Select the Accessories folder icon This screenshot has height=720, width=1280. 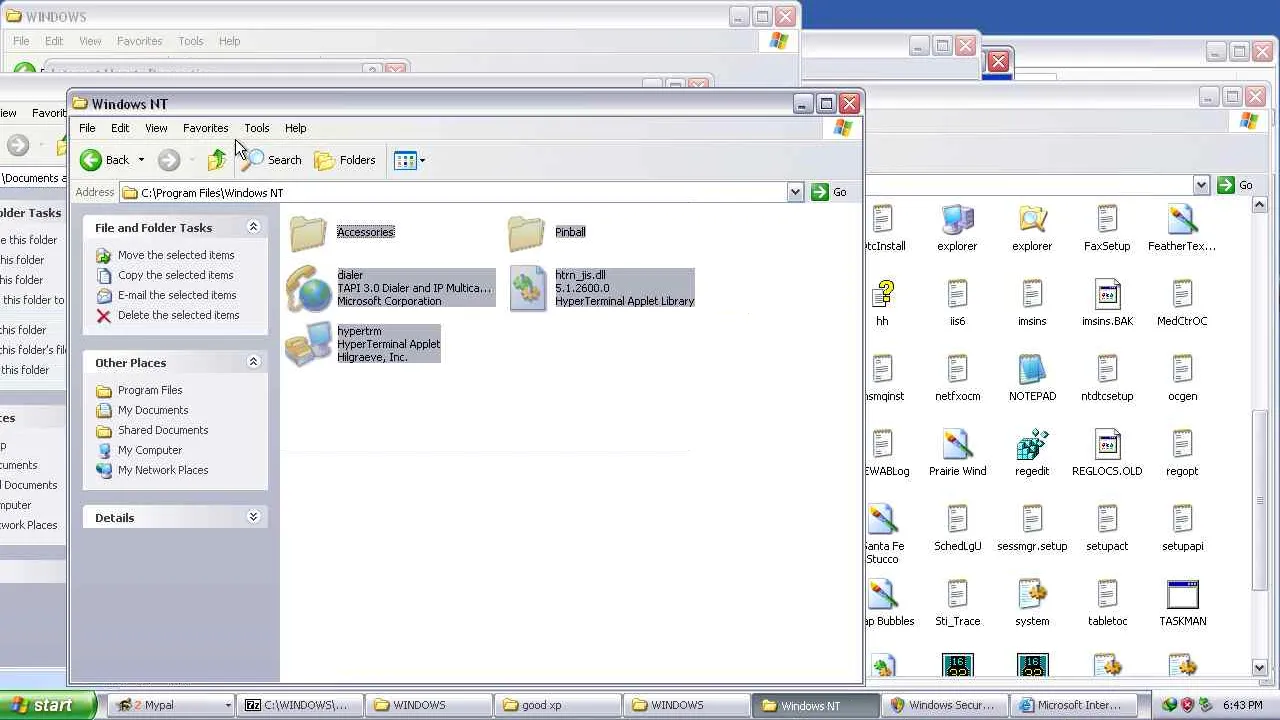coord(308,232)
